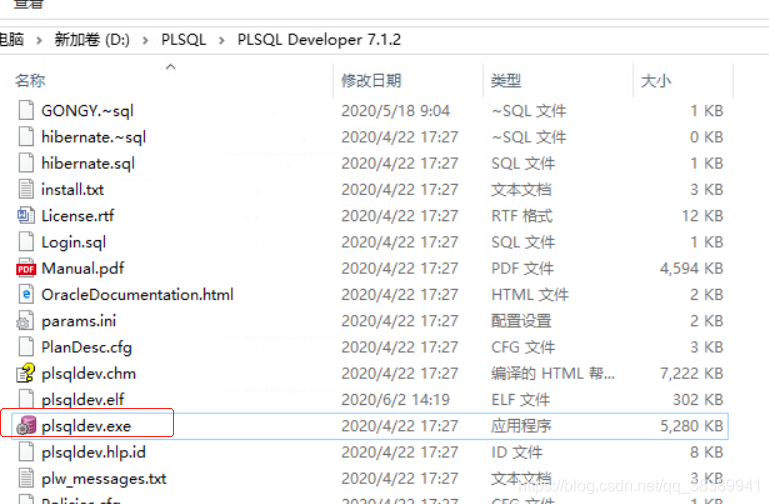This screenshot has width=769, height=504.
Task: Select the plw_messages.txt document icon
Action: [x=26, y=478]
